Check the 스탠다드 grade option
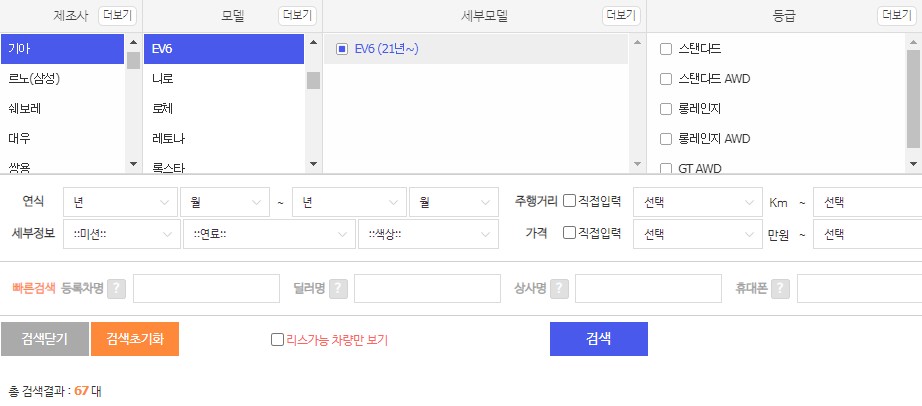This screenshot has height=406, width=922. pos(666,49)
